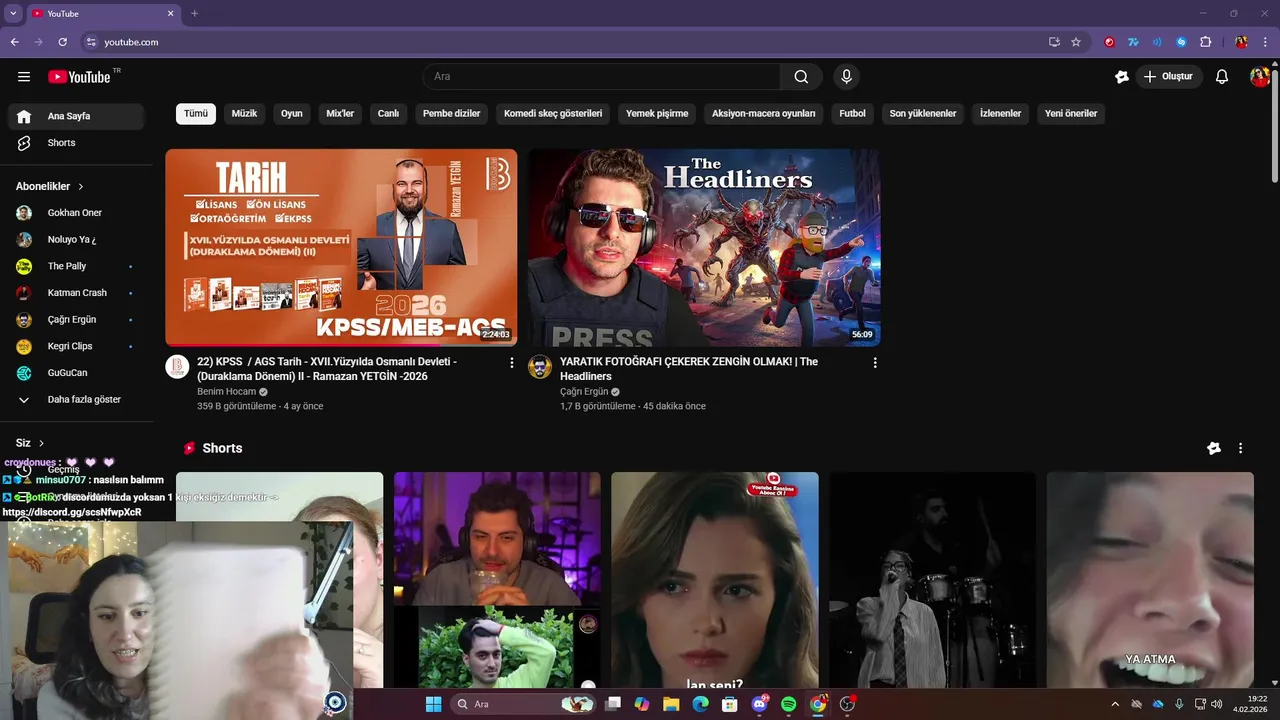
Task: Select the Yeni öneriler filter chip
Action: click(x=1071, y=114)
